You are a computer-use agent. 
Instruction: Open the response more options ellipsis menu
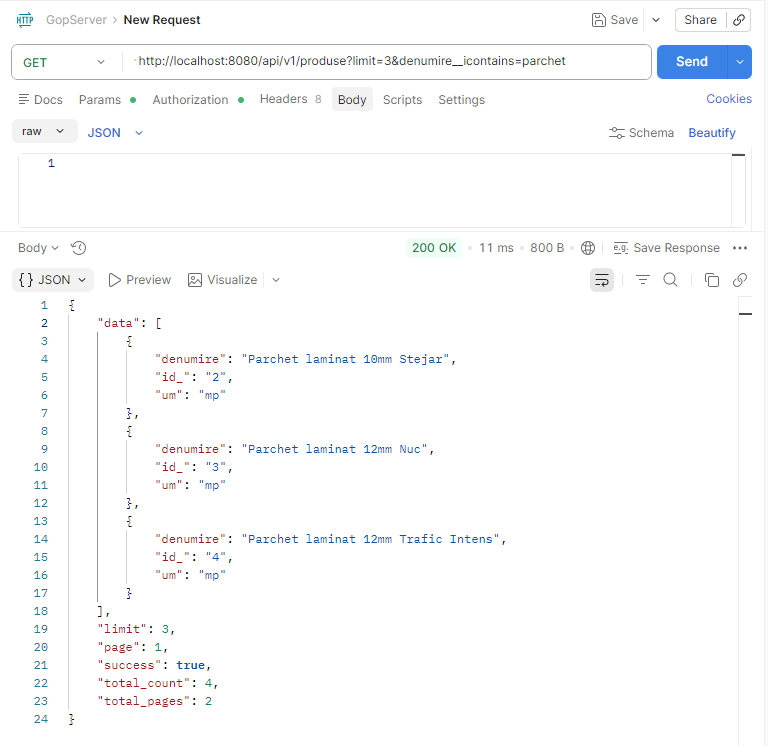point(740,248)
